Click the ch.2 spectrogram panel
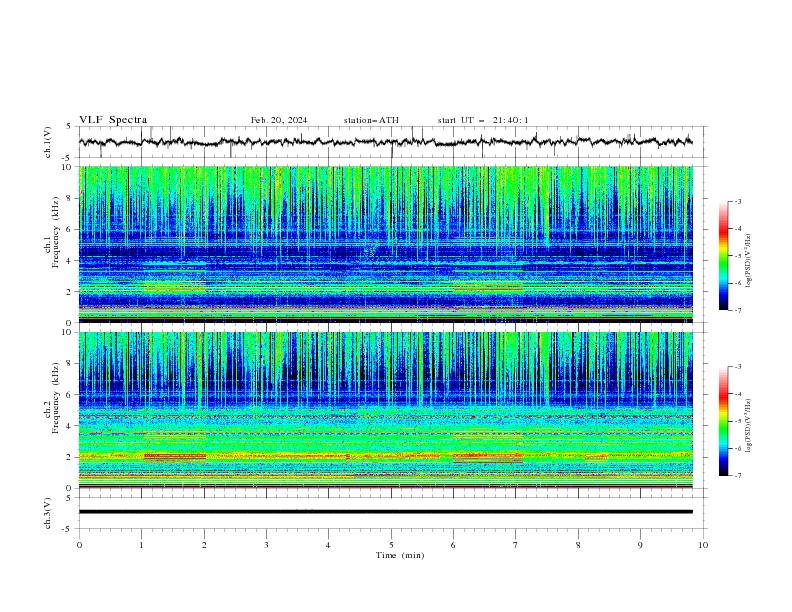Screen dimensions: 792x612 tap(385, 410)
